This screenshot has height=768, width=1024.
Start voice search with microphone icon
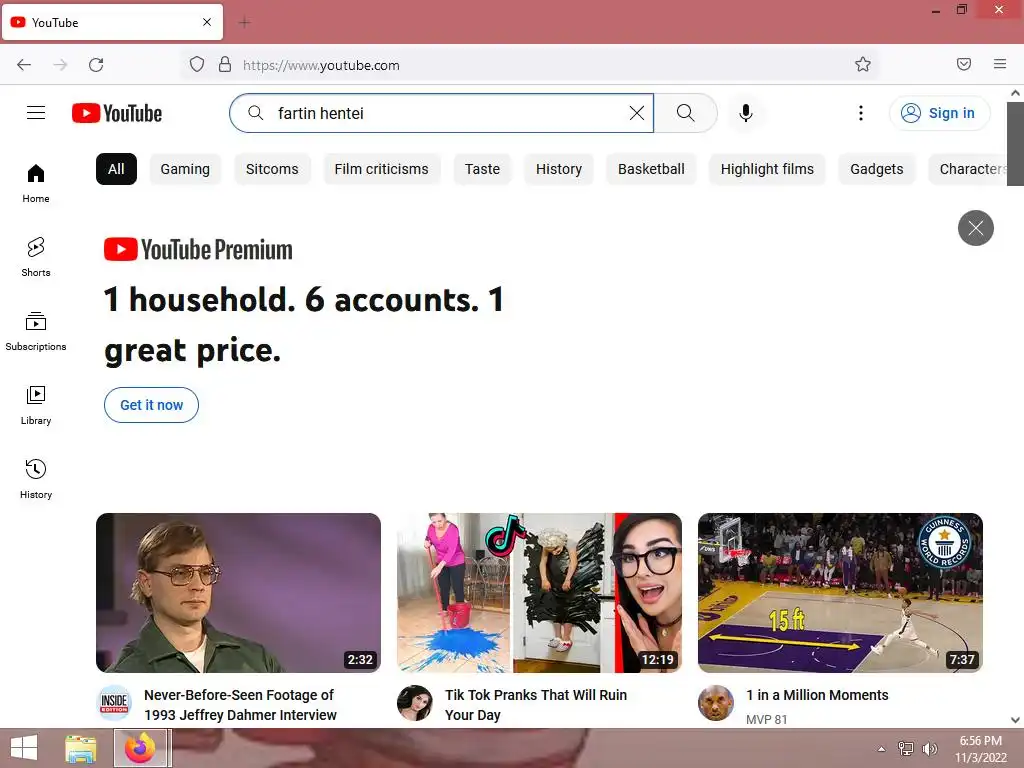[746, 113]
